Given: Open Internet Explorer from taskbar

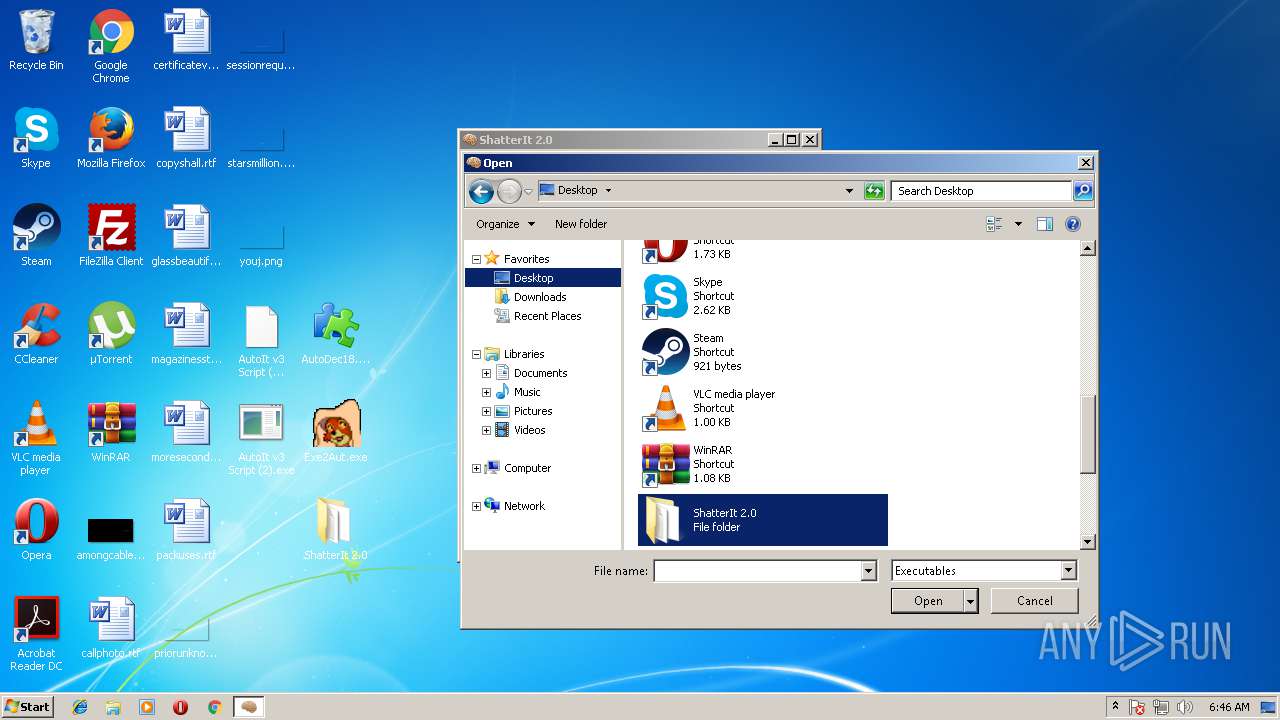Looking at the screenshot, I should [80, 707].
